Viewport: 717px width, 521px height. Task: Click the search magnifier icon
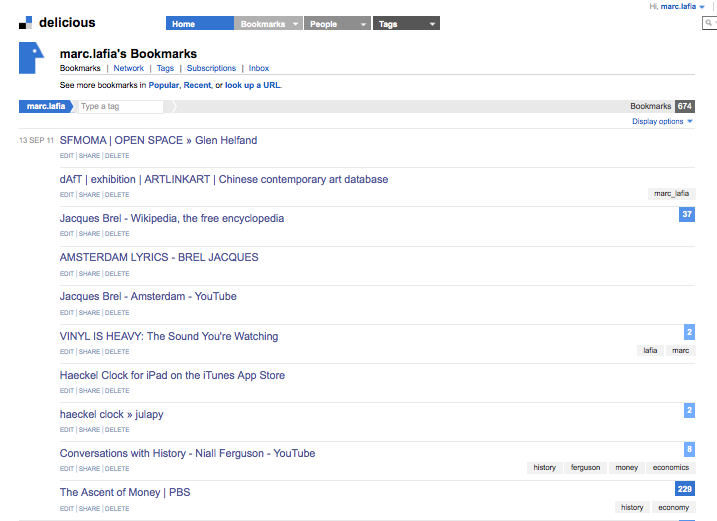pyautogui.click(x=708, y=22)
